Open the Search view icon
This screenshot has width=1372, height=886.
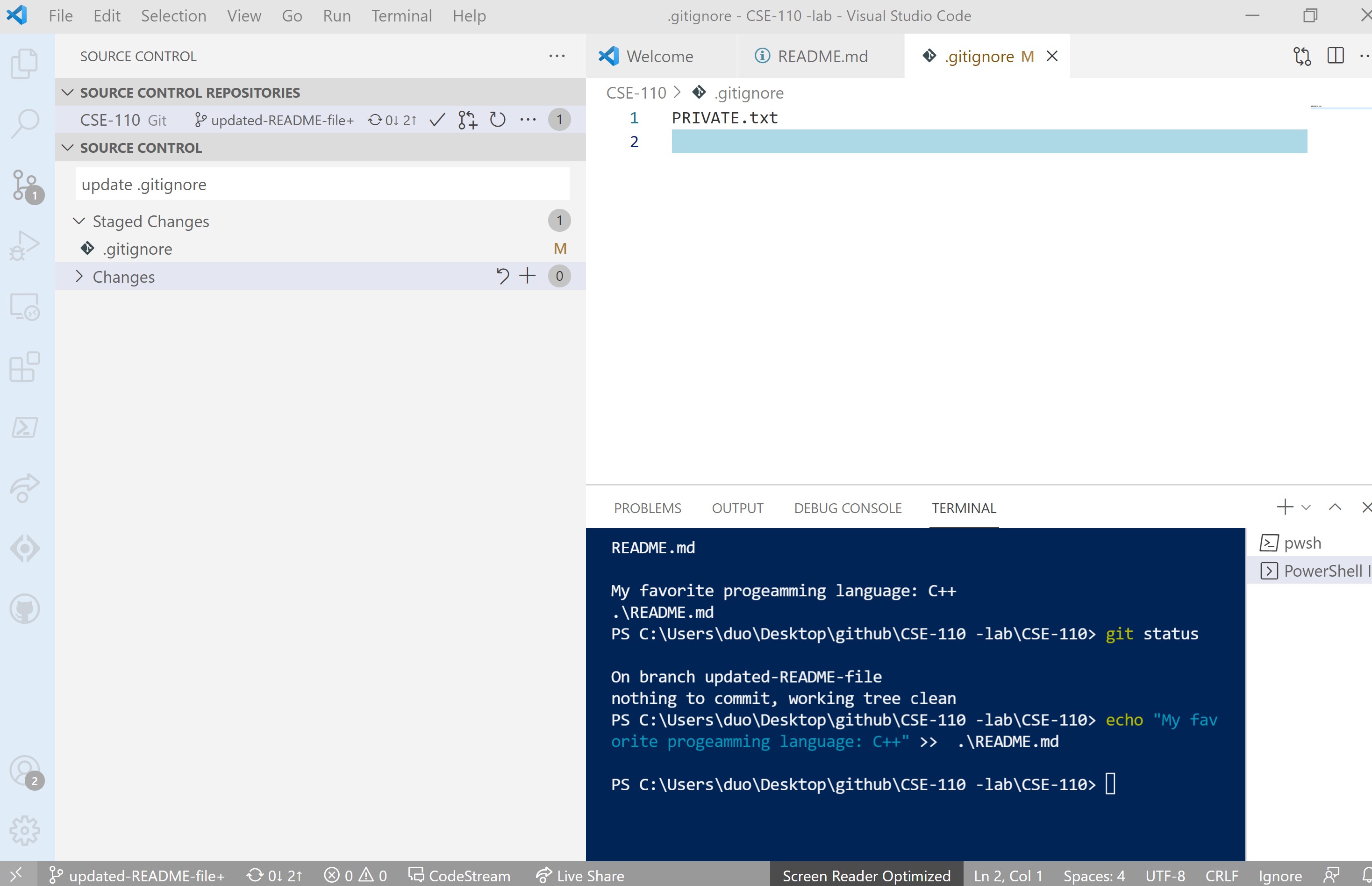tap(25, 123)
